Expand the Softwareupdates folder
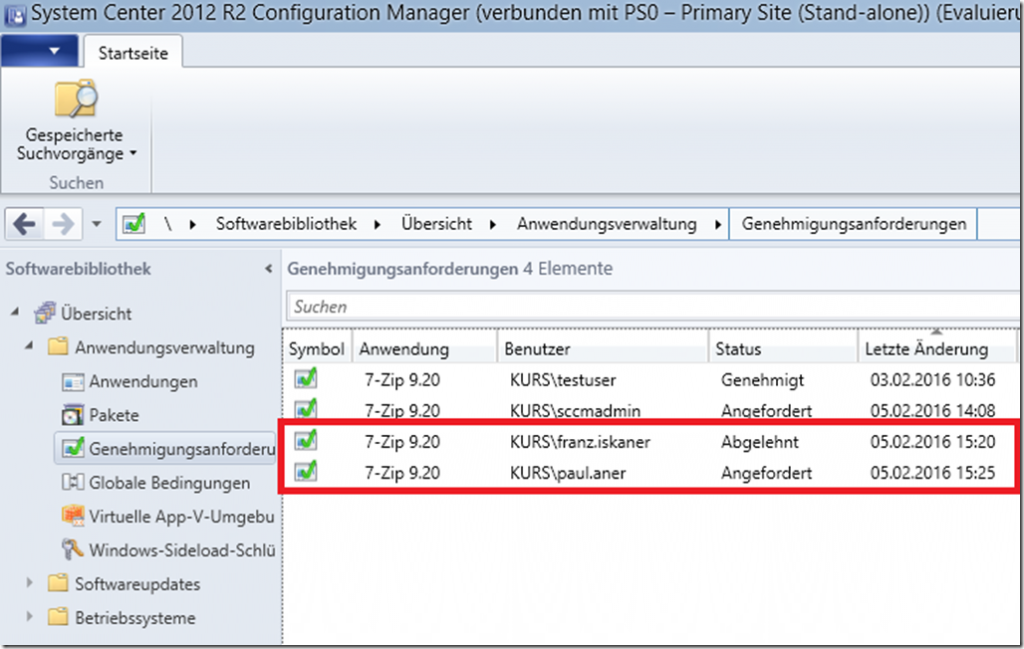 click(x=30, y=584)
